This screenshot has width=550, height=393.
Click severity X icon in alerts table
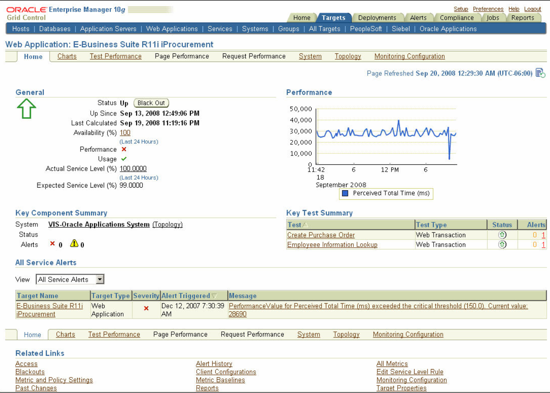pos(146,308)
